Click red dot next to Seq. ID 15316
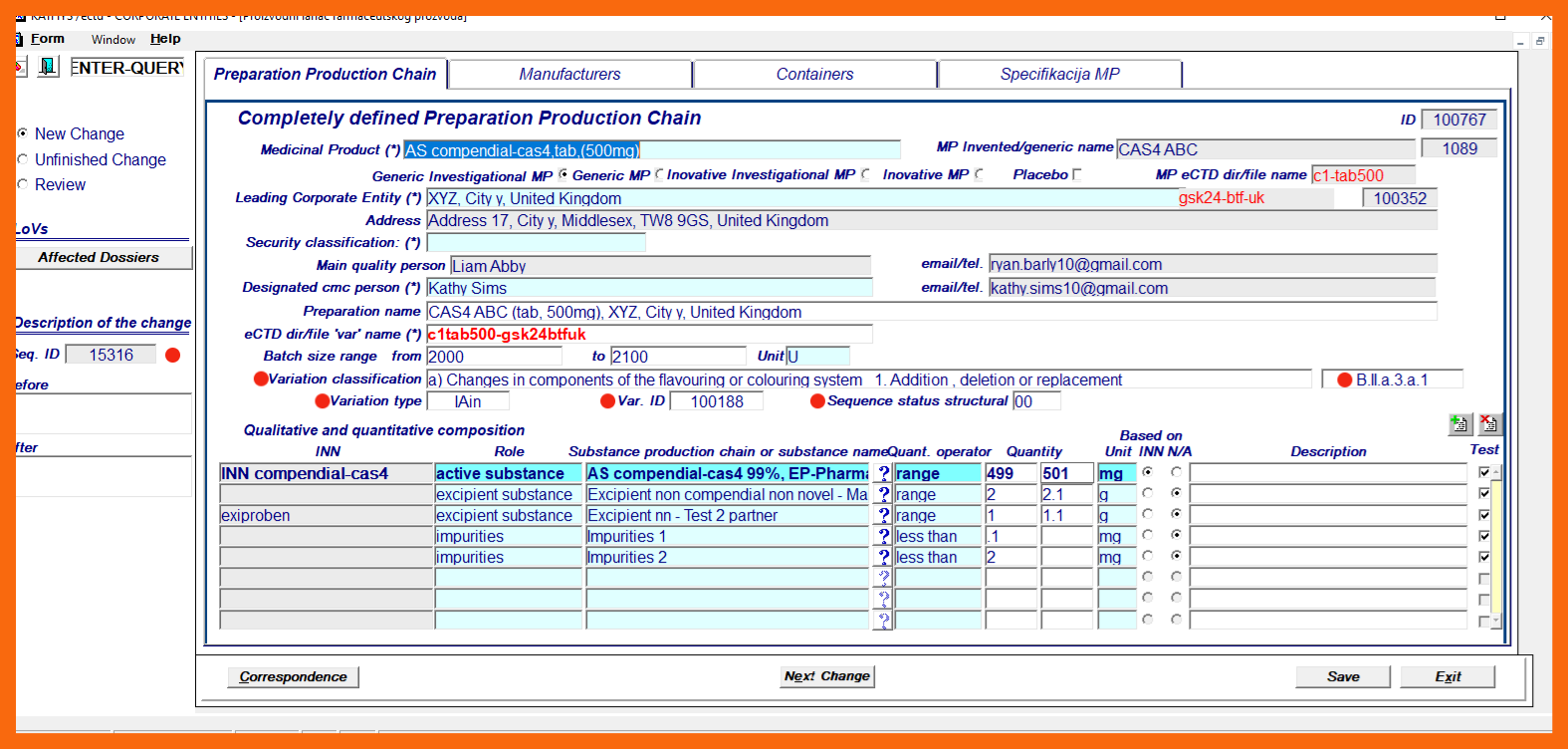This screenshot has height=749, width=1568. (172, 356)
